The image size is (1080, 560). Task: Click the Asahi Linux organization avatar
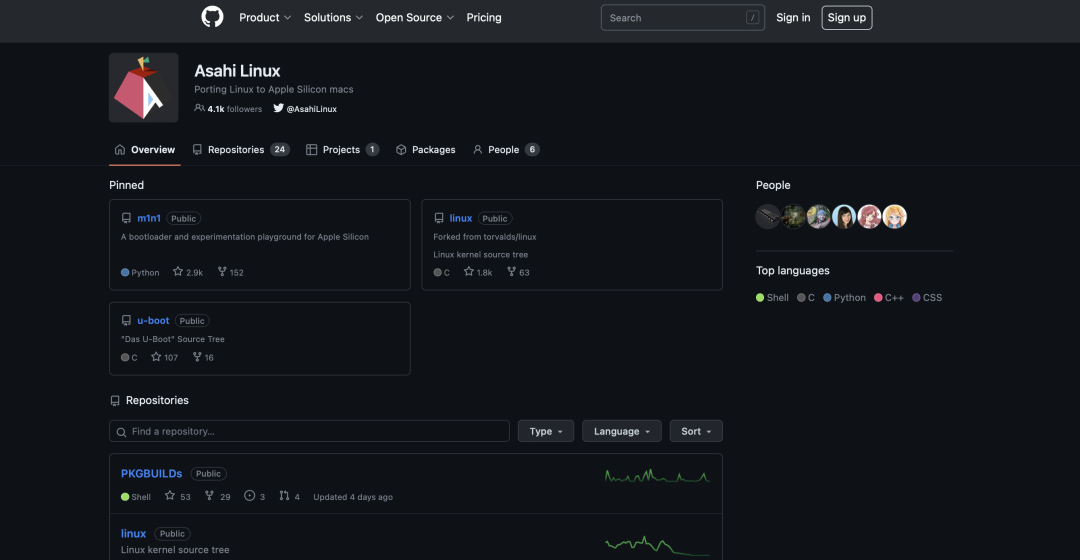click(144, 88)
